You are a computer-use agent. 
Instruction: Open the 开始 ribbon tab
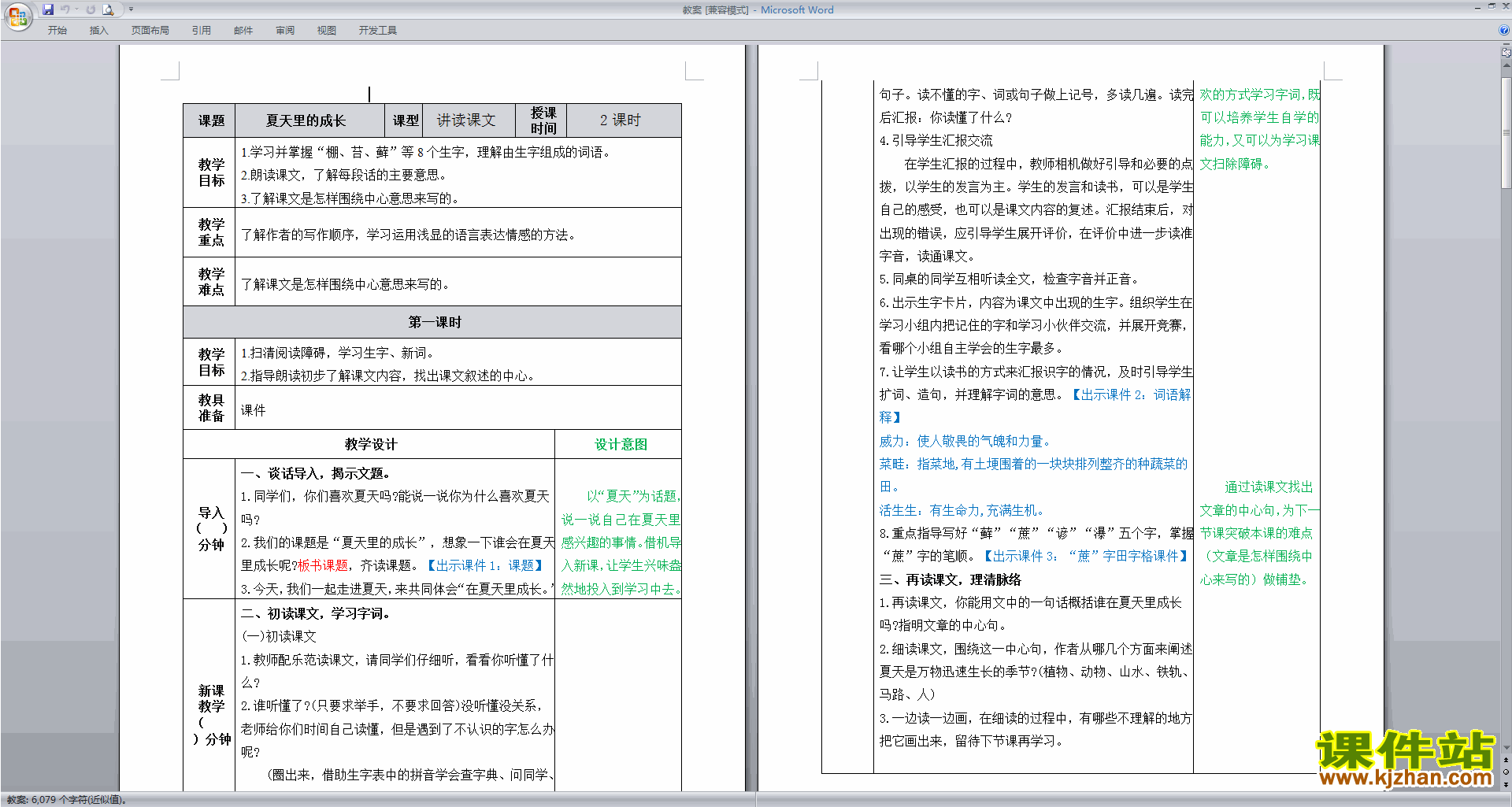point(57,30)
